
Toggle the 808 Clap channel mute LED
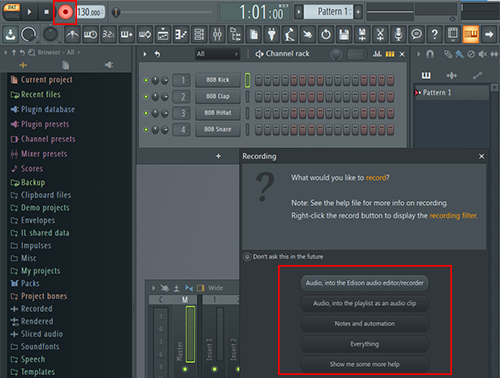[x=146, y=97]
